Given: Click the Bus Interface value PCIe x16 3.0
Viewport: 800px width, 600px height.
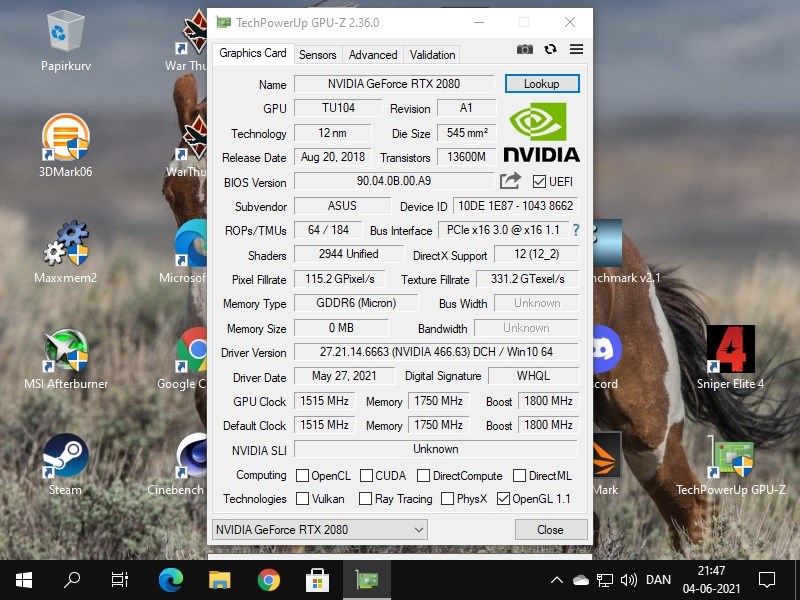Looking at the screenshot, I should pyautogui.click(x=503, y=230).
